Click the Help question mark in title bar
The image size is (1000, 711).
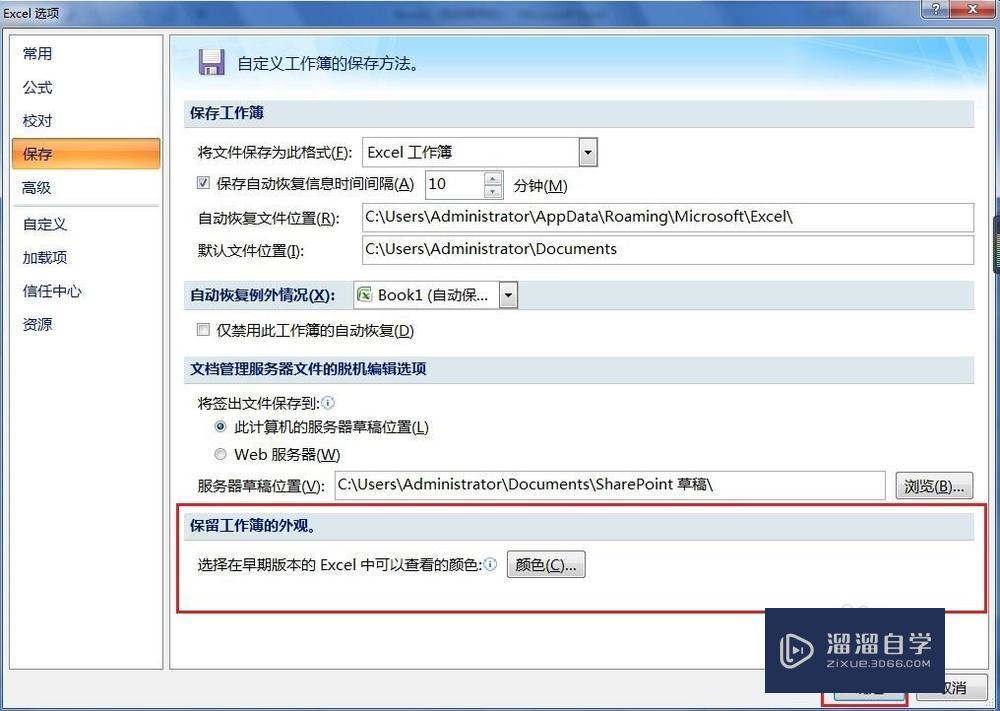(937, 10)
